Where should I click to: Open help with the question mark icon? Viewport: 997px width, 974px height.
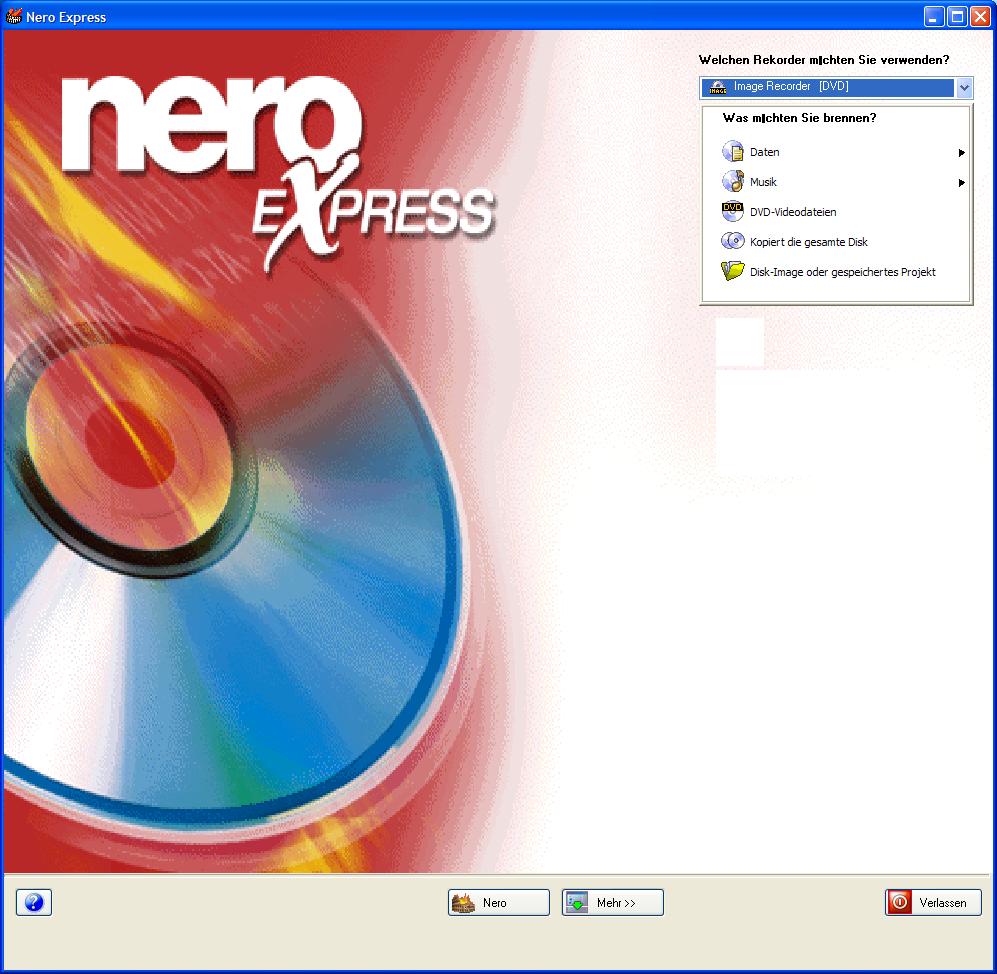(x=34, y=902)
